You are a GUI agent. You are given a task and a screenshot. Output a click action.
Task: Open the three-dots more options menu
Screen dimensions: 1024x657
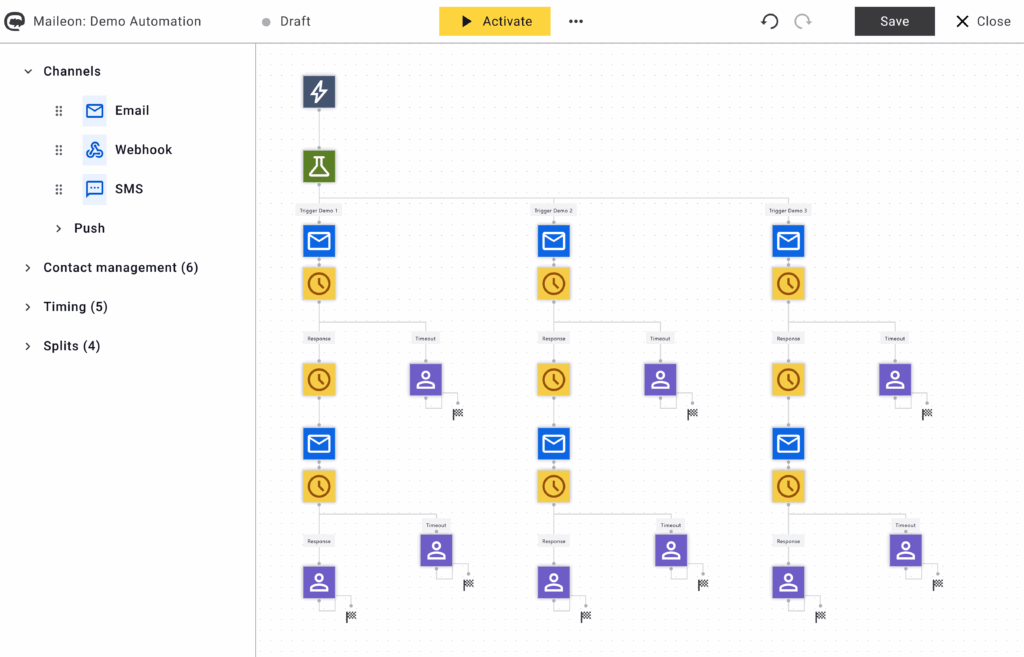point(576,21)
